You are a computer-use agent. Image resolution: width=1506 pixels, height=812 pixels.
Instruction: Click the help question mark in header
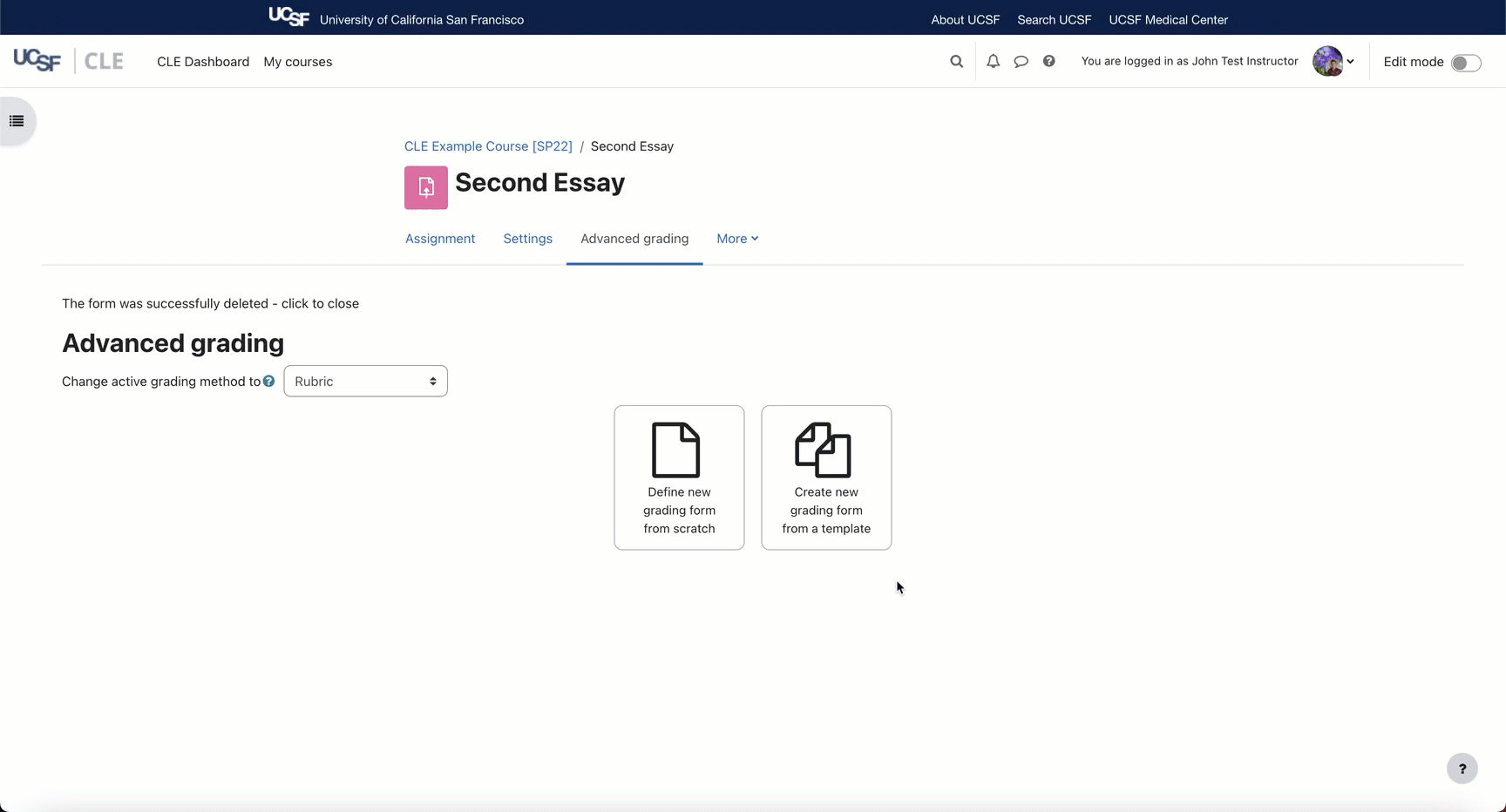tap(1048, 62)
